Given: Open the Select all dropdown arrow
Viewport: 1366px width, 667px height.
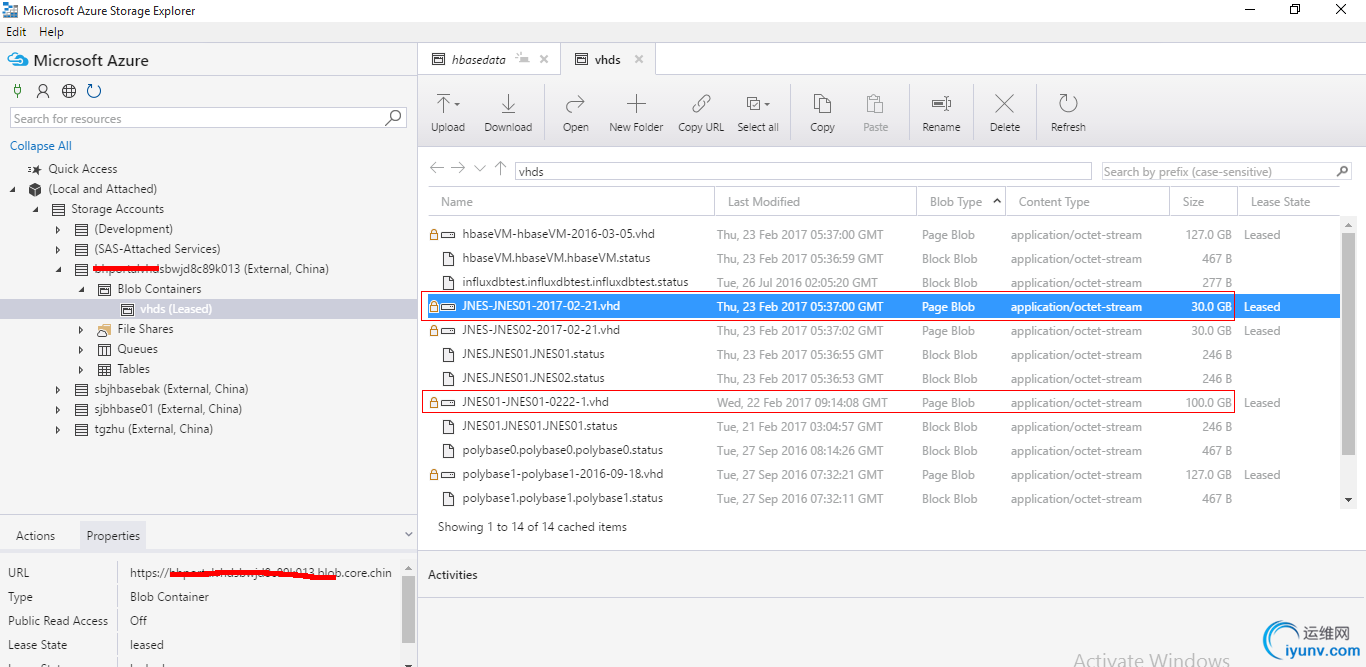Looking at the screenshot, I should coord(767,104).
